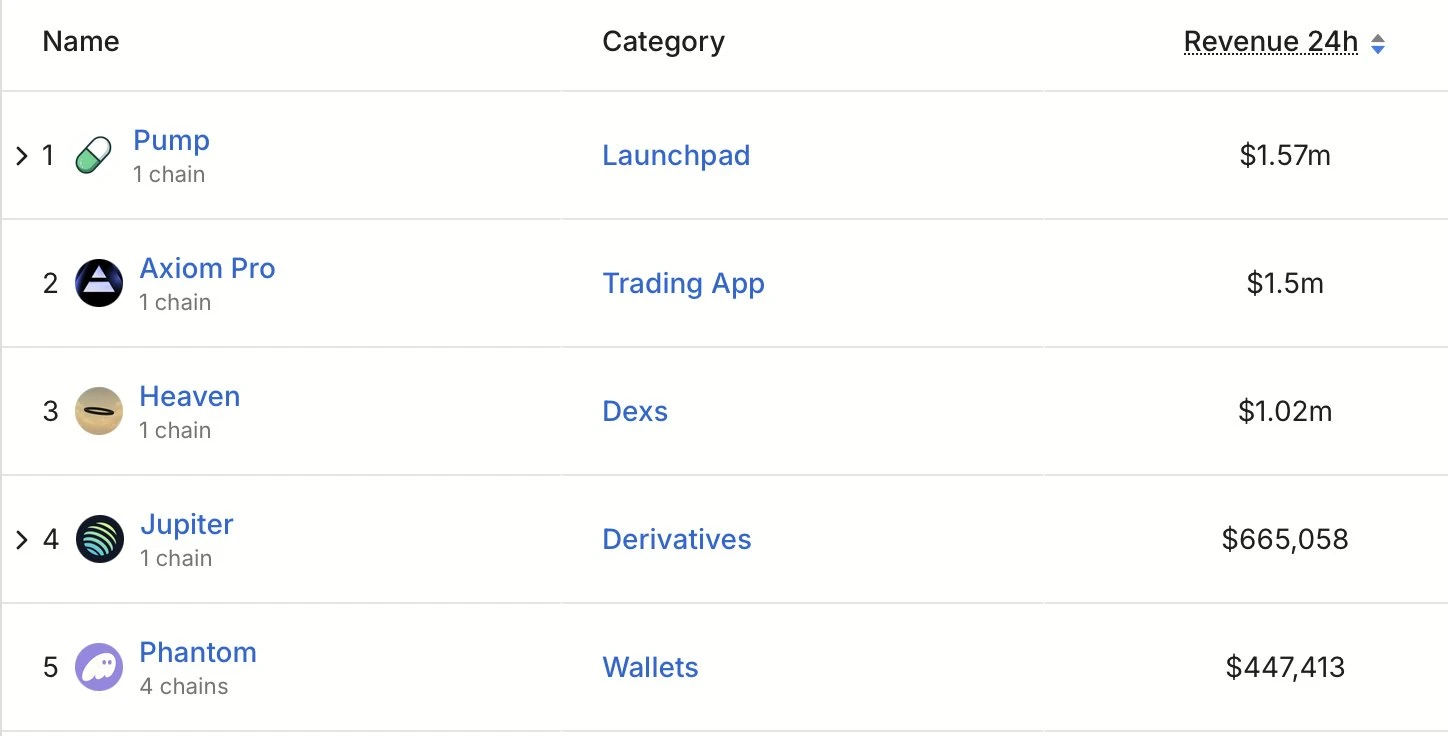Click the Revenue 24h sort arrows icon

coord(1377,43)
